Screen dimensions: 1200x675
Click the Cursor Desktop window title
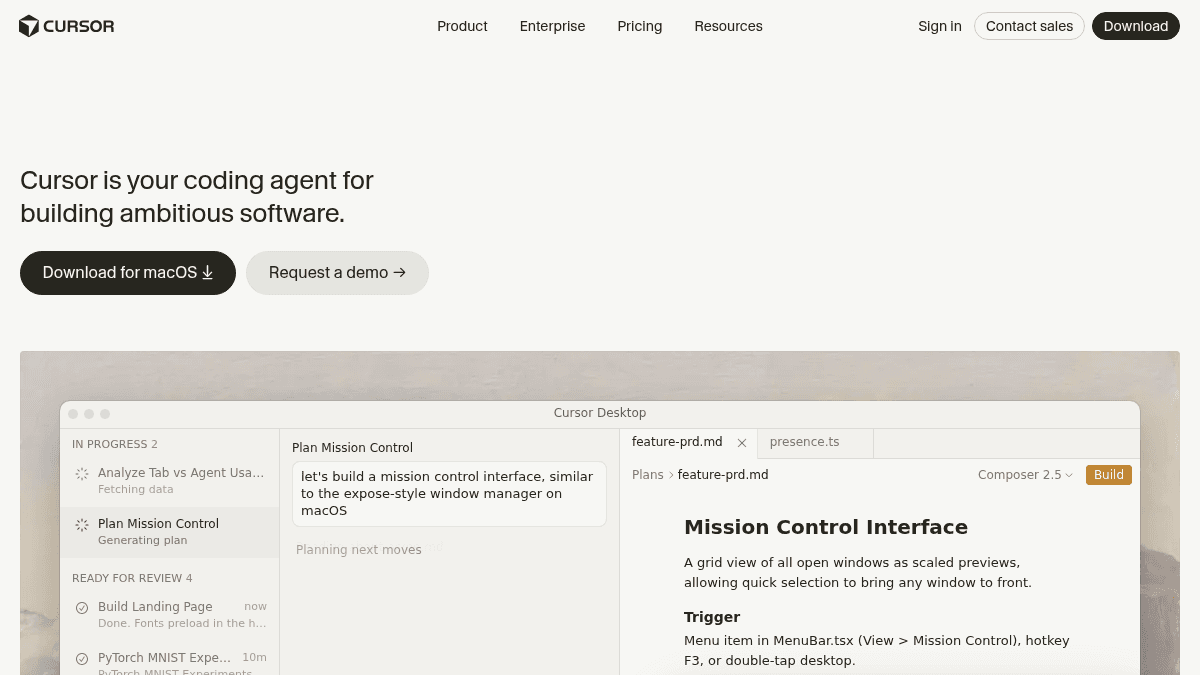600,413
